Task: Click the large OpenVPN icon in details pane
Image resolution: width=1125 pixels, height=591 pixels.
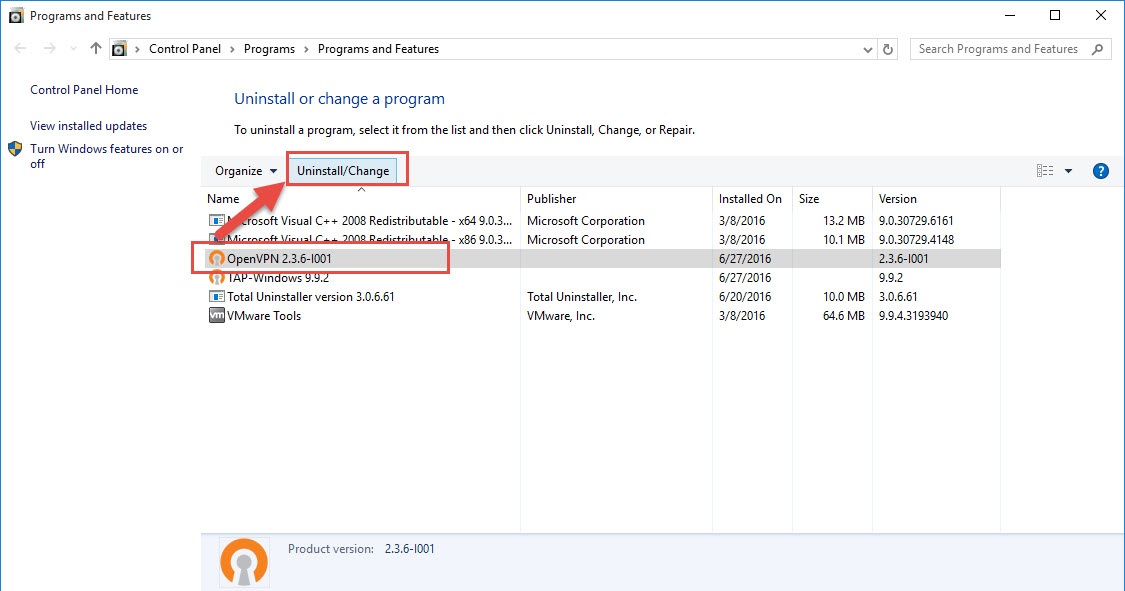Action: click(x=244, y=562)
